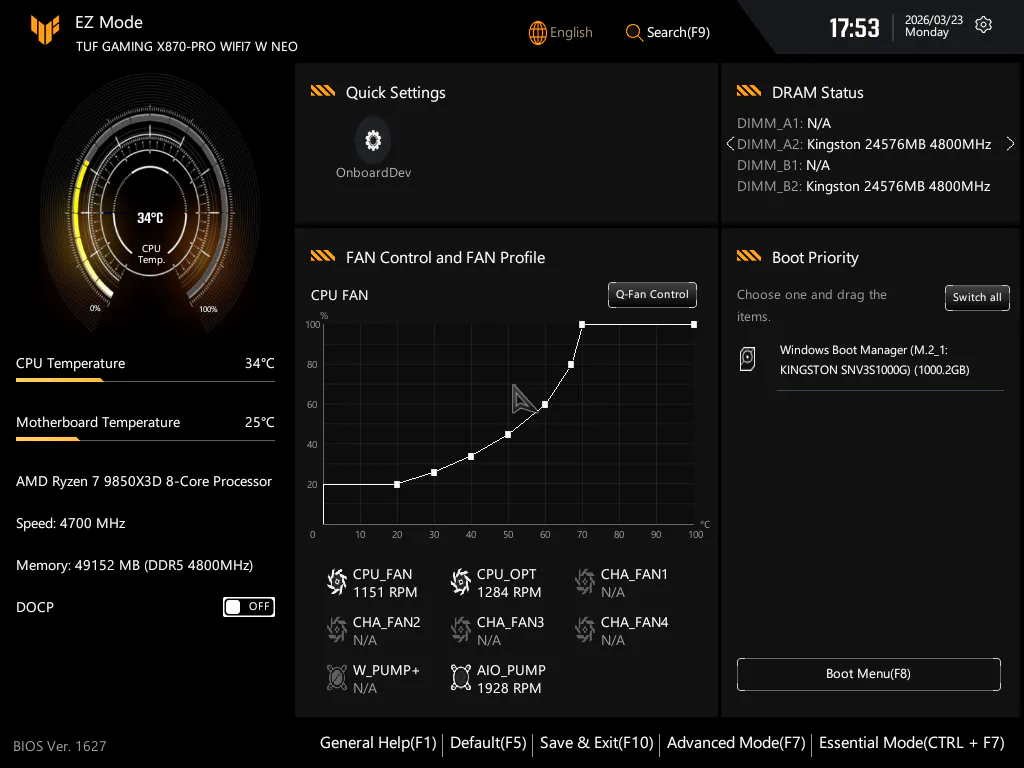
Task: Click DIMM_A2 Kingston 24576MB entry
Action: pos(864,144)
